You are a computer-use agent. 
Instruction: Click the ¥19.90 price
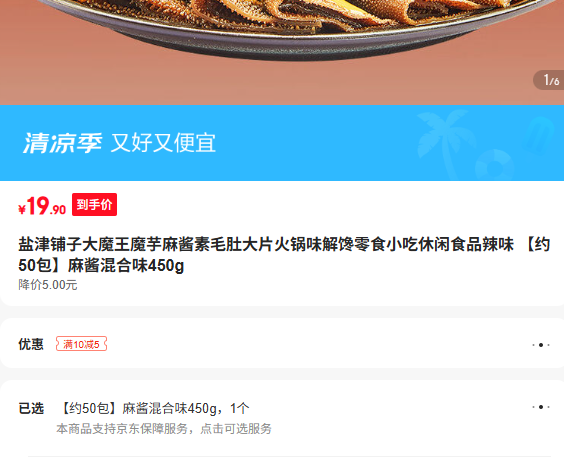point(42,206)
